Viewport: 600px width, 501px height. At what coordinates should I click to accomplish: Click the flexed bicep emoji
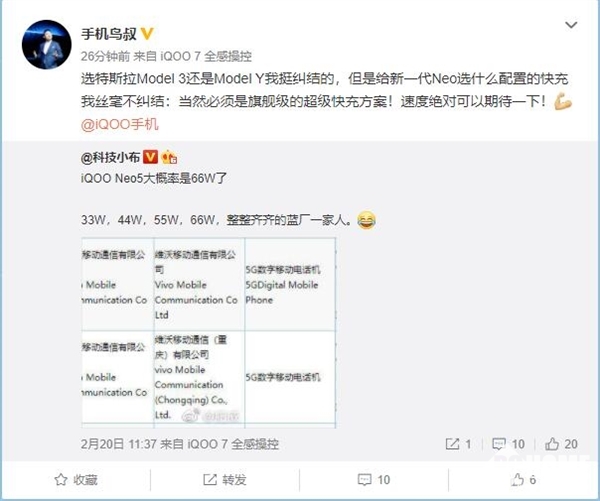click(x=563, y=102)
